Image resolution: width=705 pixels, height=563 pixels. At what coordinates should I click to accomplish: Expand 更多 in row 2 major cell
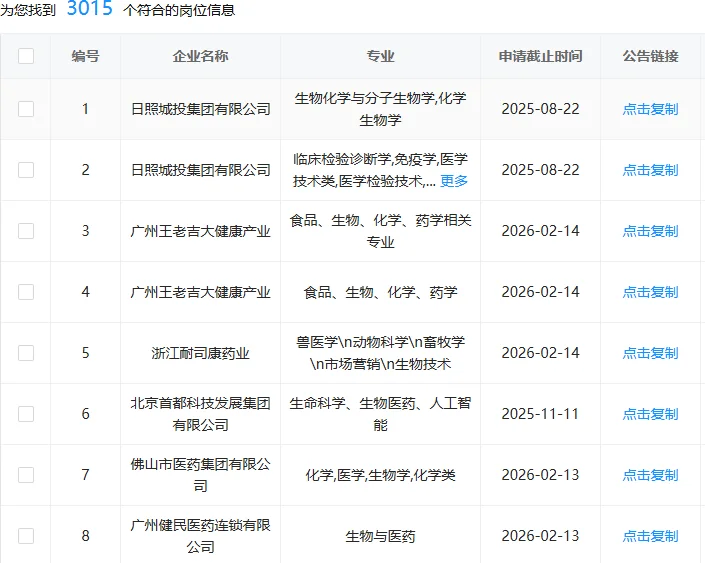click(454, 181)
